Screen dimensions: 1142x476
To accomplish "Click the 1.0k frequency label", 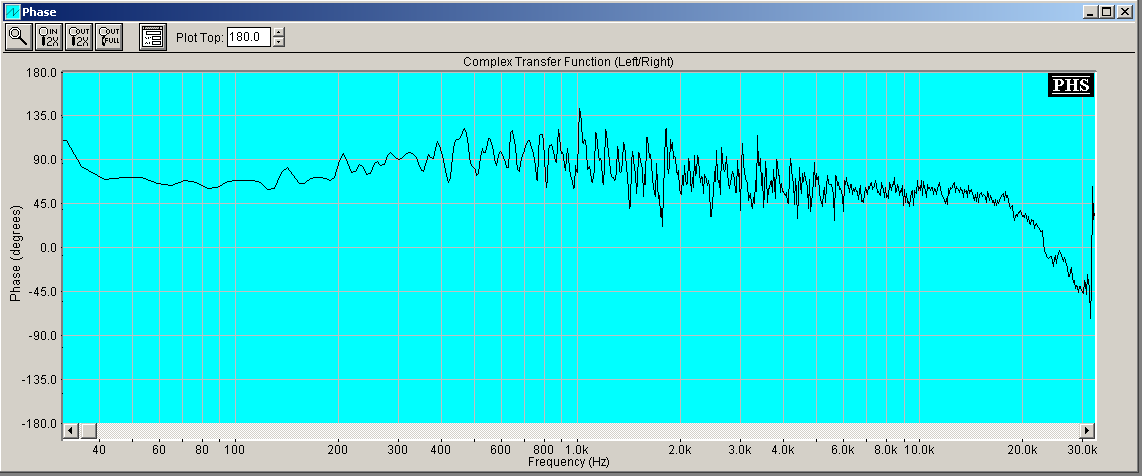I will pos(578,451).
